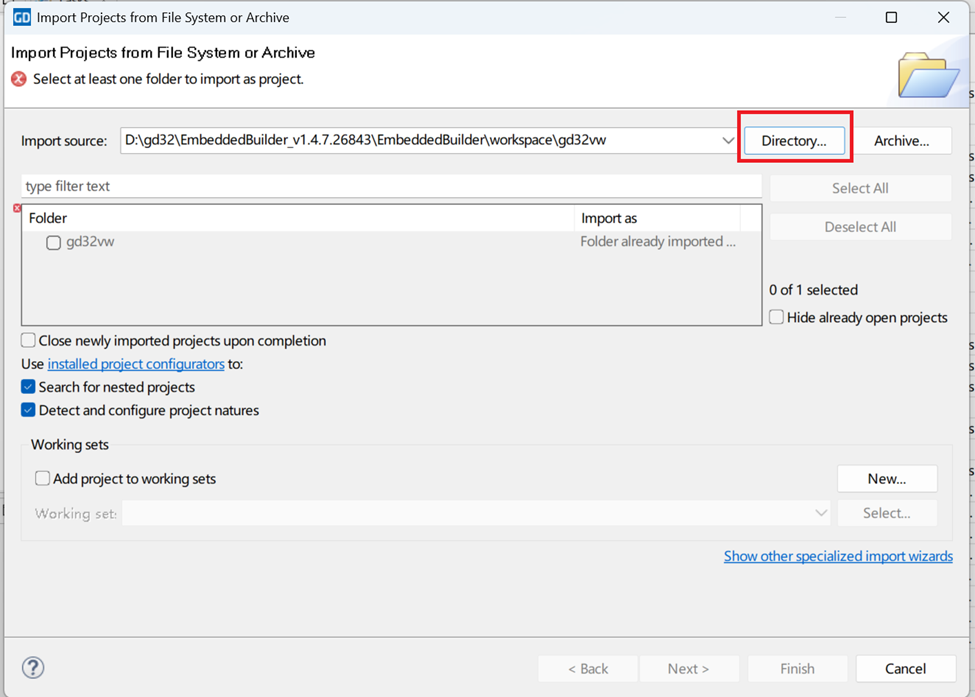Toggle Hide already open projects

[x=777, y=317]
